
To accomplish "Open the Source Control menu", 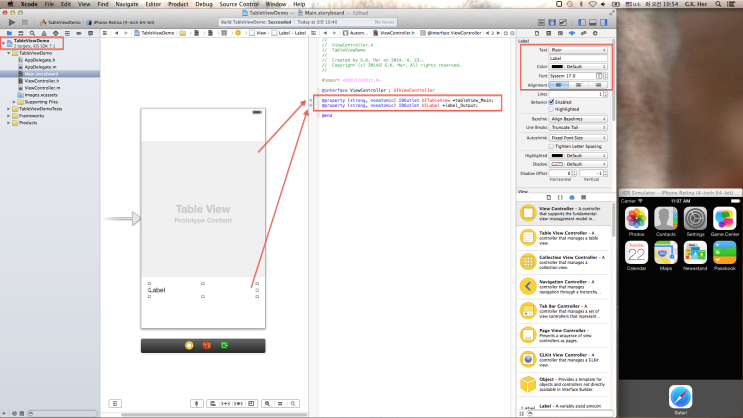I will click(239, 4).
